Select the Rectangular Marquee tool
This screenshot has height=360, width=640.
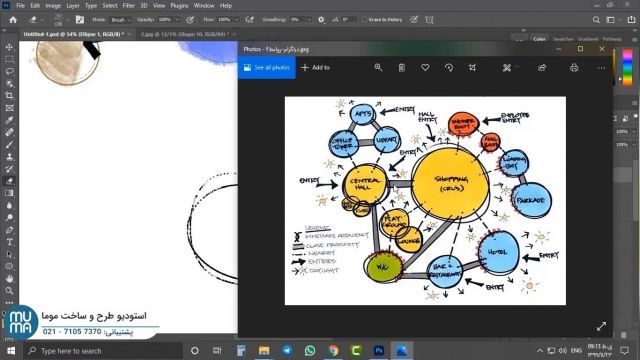[x=9, y=59]
